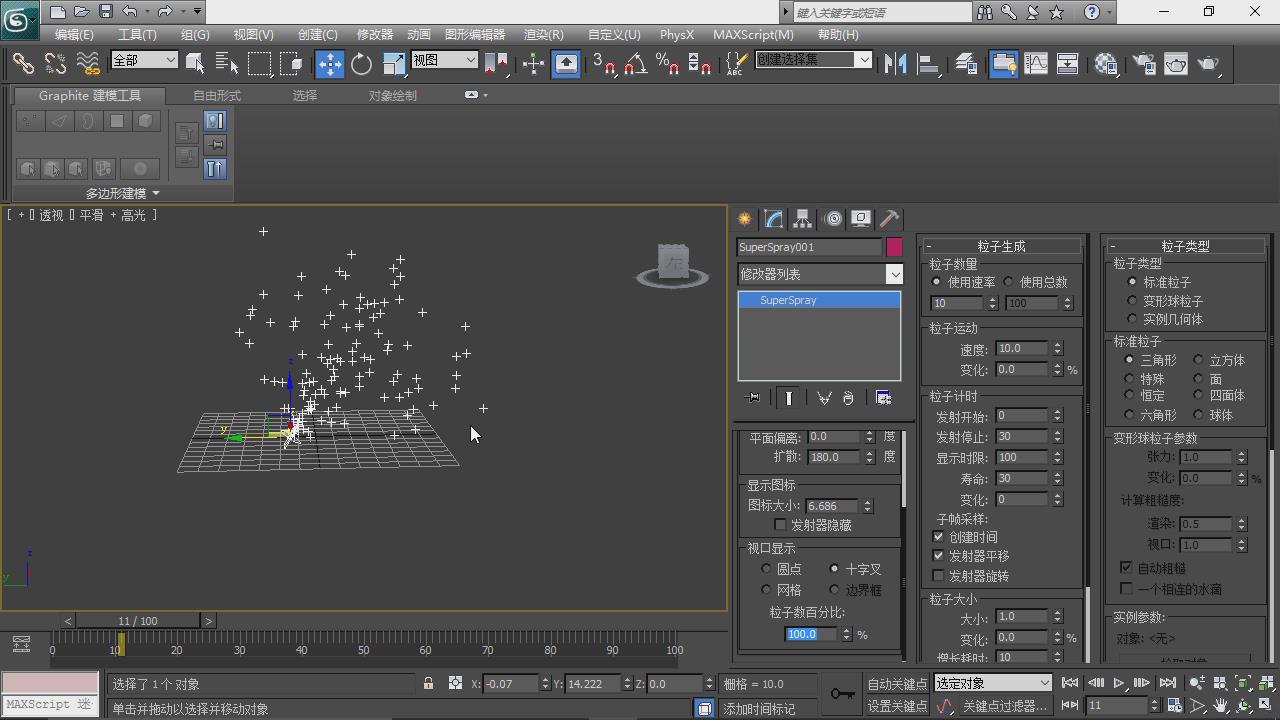Image resolution: width=1280 pixels, height=720 pixels.
Task: Activate the Bind to Space Warp tool
Action: 88,63
